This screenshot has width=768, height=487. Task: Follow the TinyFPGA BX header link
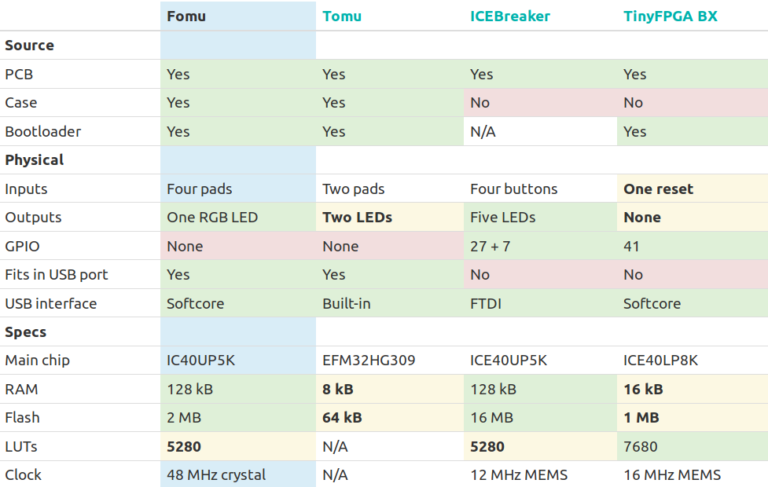(x=668, y=16)
